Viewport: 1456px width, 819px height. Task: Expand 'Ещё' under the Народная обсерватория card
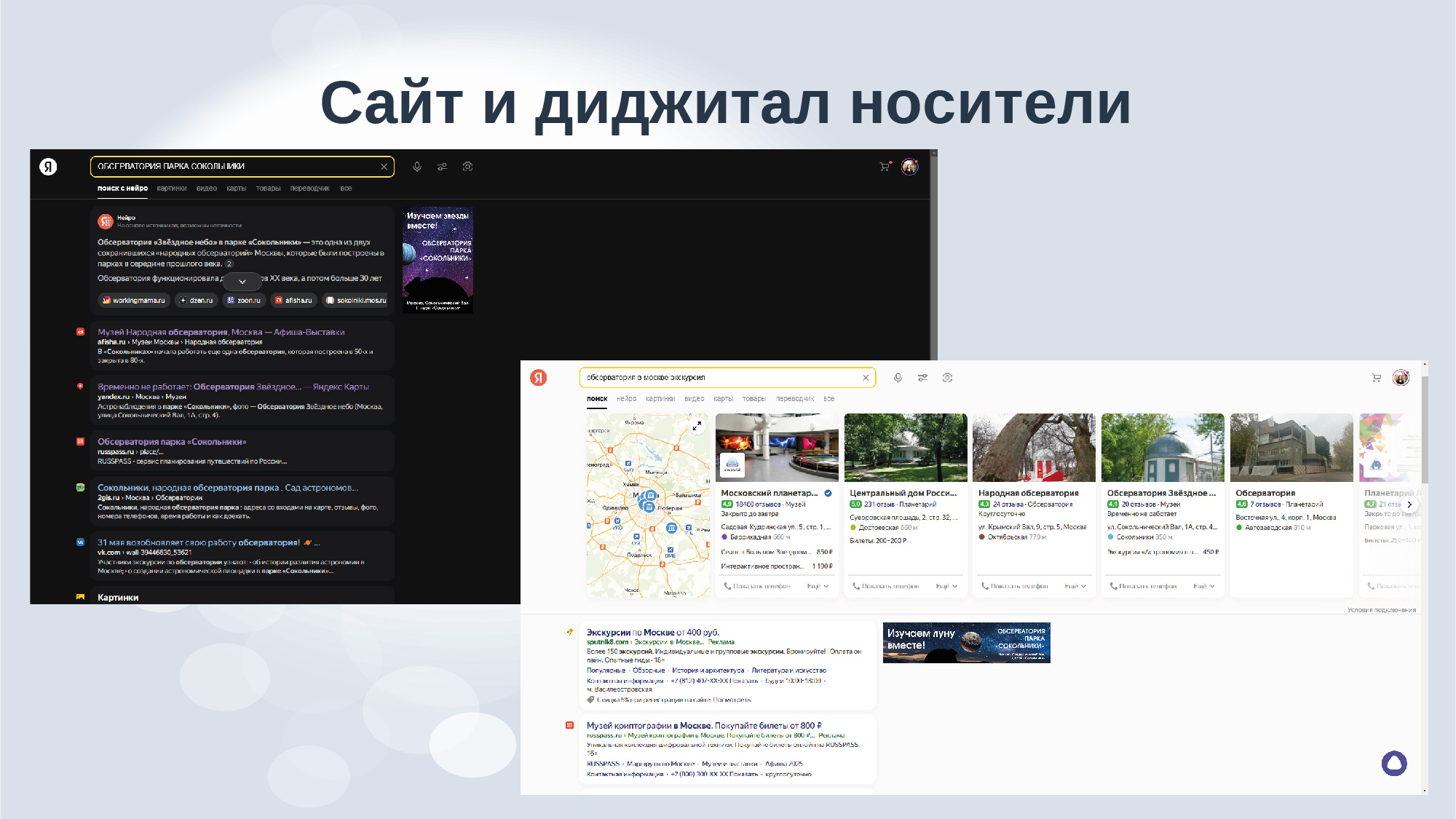click(1075, 586)
